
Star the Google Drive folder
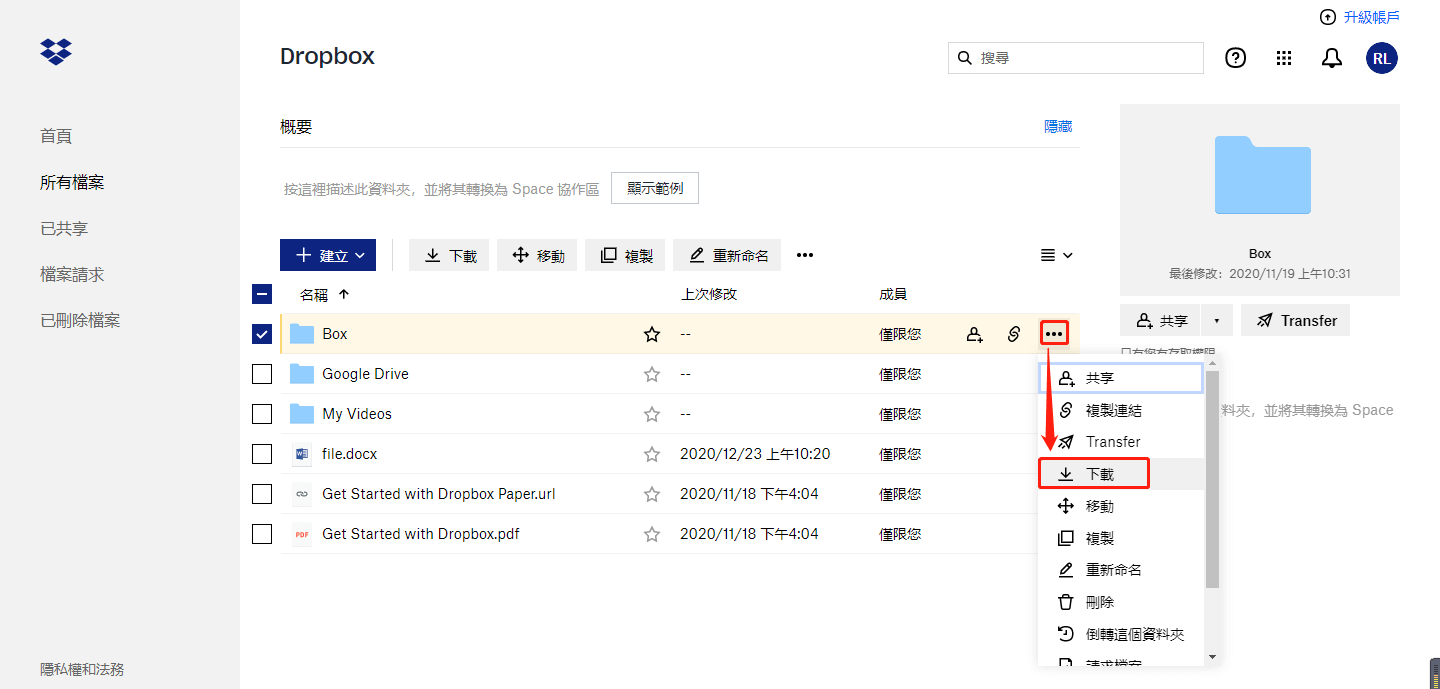pyautogui.click(x=652, y=374)
